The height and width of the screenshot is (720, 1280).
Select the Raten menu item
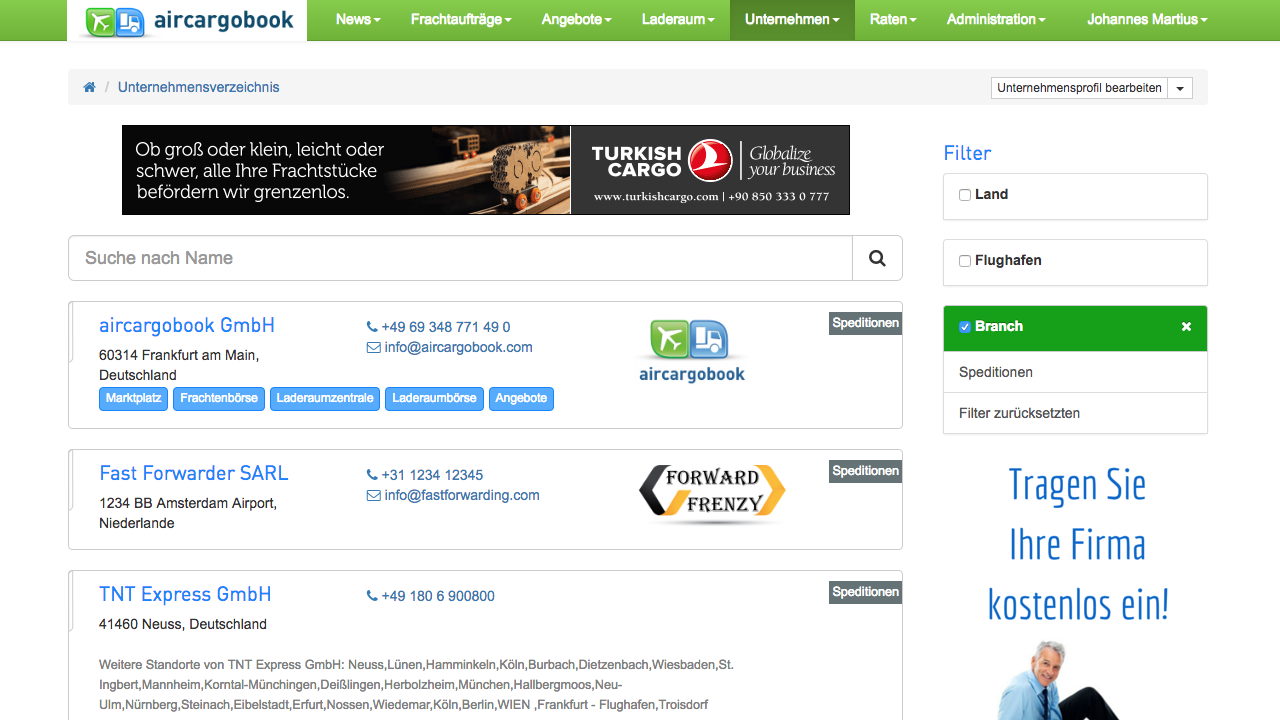point(893,20)
